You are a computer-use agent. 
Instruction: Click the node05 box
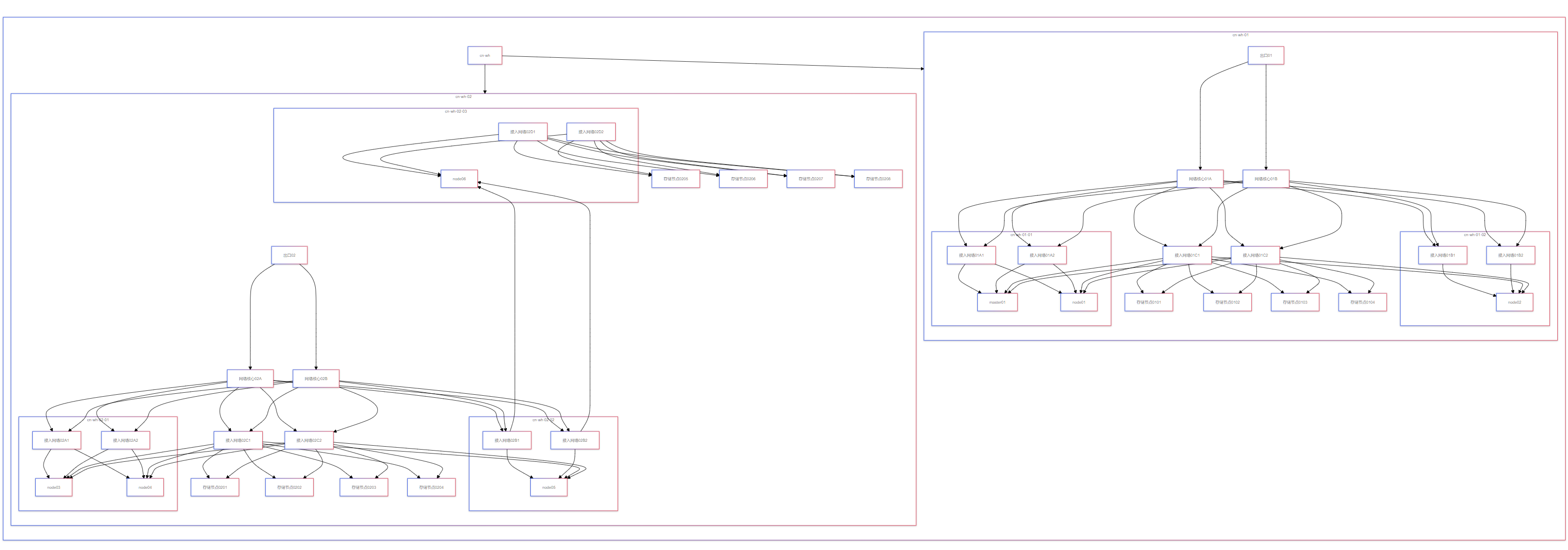click(548, 487)
